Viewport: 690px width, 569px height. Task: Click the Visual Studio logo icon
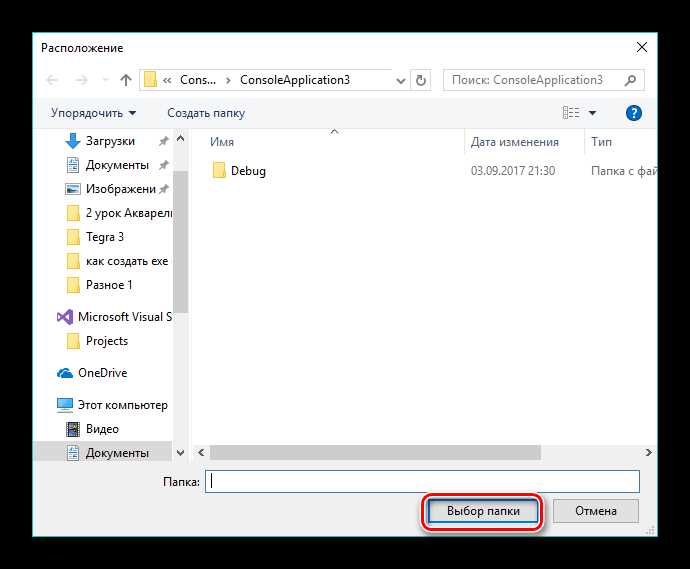coord(65,317)
